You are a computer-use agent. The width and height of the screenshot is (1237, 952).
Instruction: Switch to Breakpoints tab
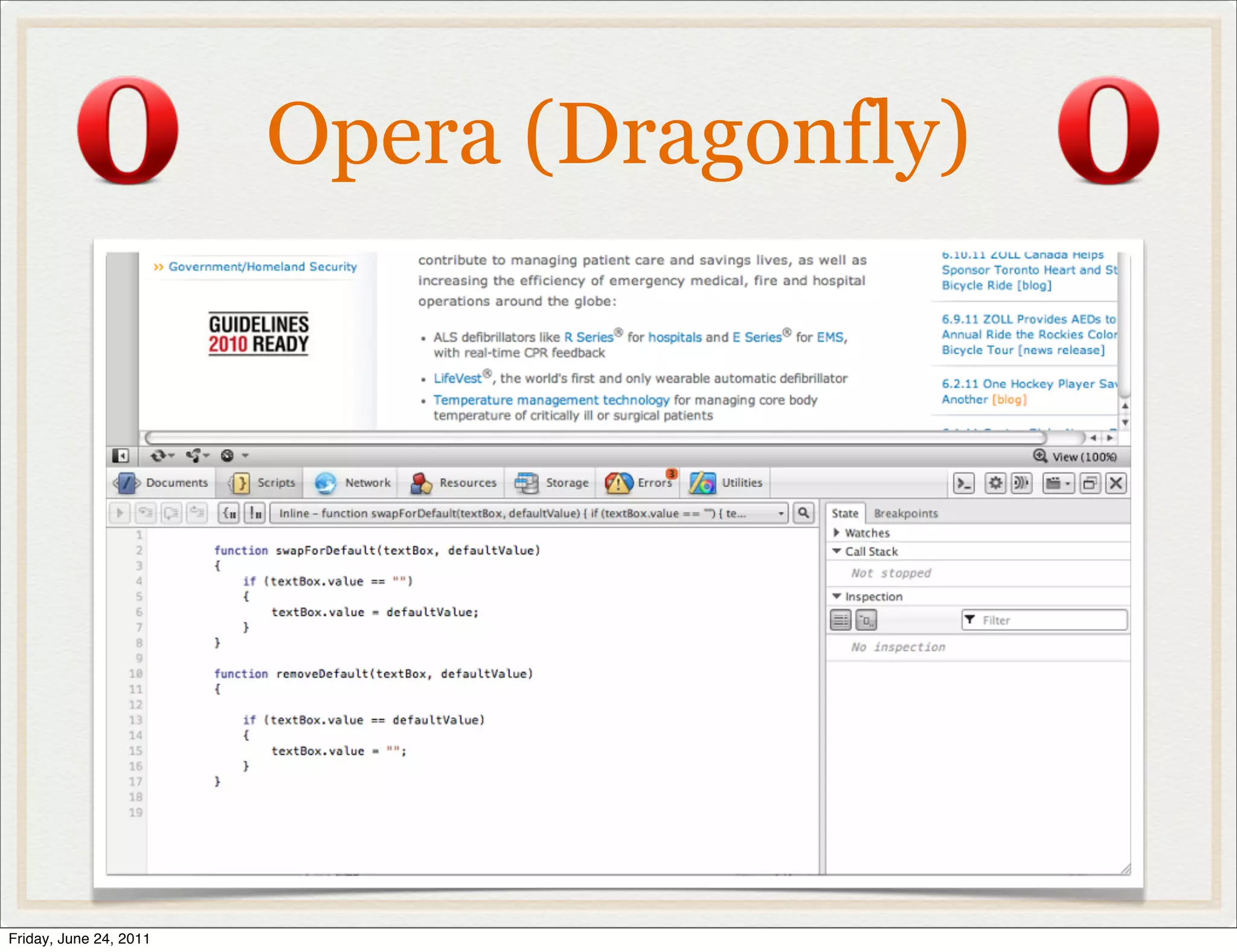tap(905, 513)
